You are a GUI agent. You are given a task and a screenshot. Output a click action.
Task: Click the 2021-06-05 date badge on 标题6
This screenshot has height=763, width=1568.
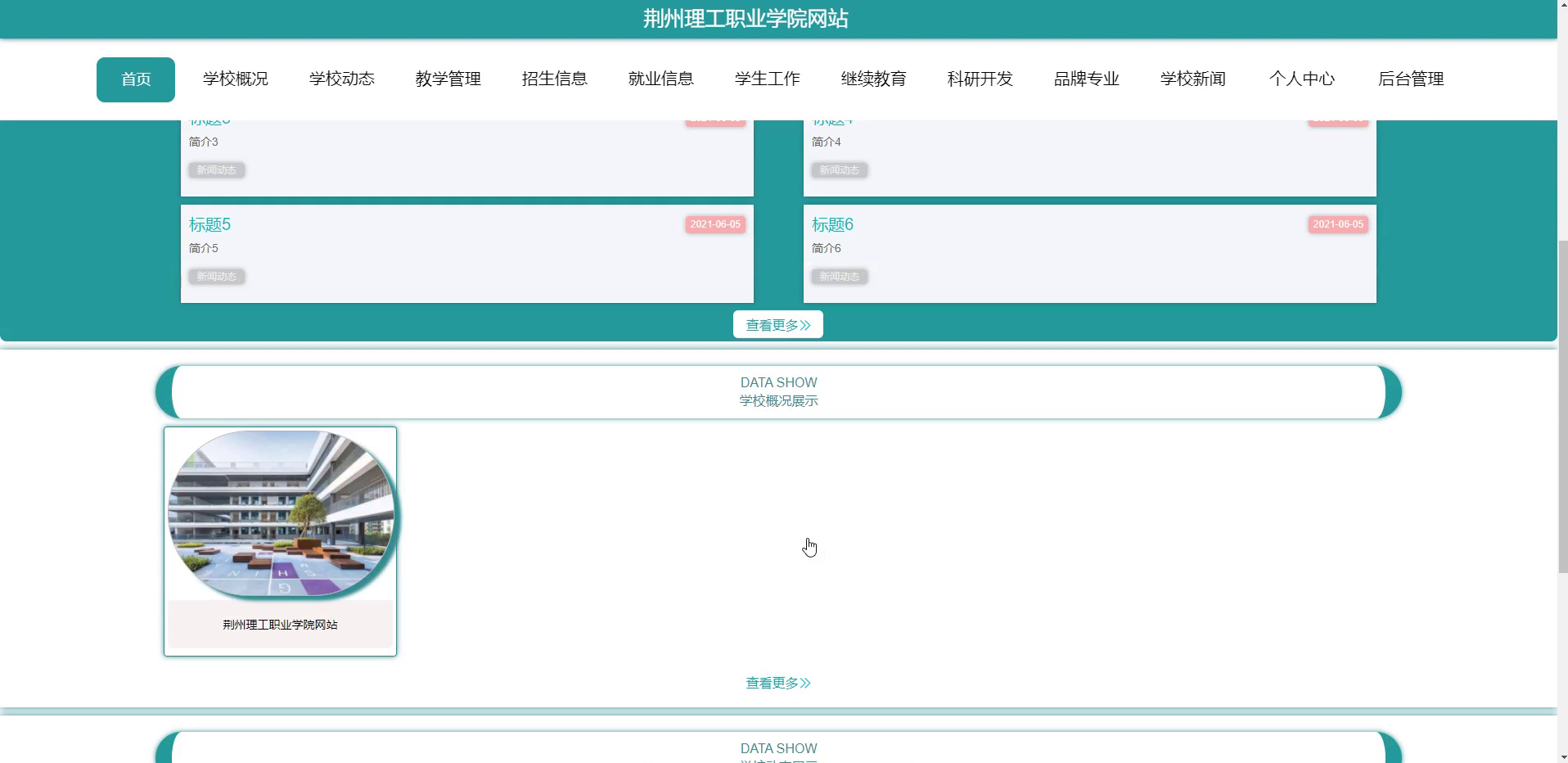pyautogui.click(x=1338, y=224)
